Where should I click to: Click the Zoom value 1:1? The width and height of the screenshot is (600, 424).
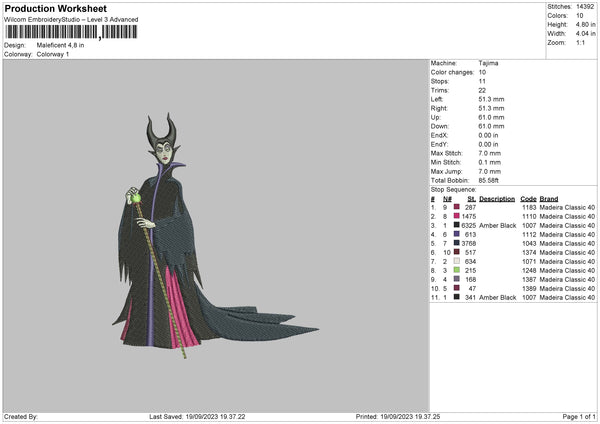coord(580,42)
